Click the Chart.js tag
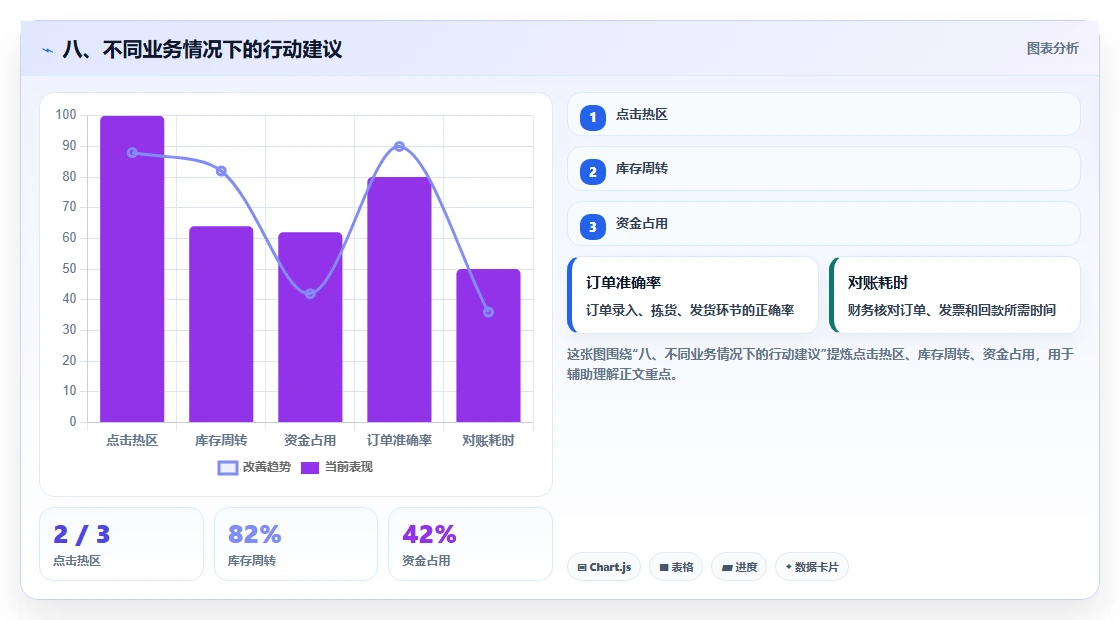The height and width of the screenshot is (620, 1120). [x=604, y=567]
